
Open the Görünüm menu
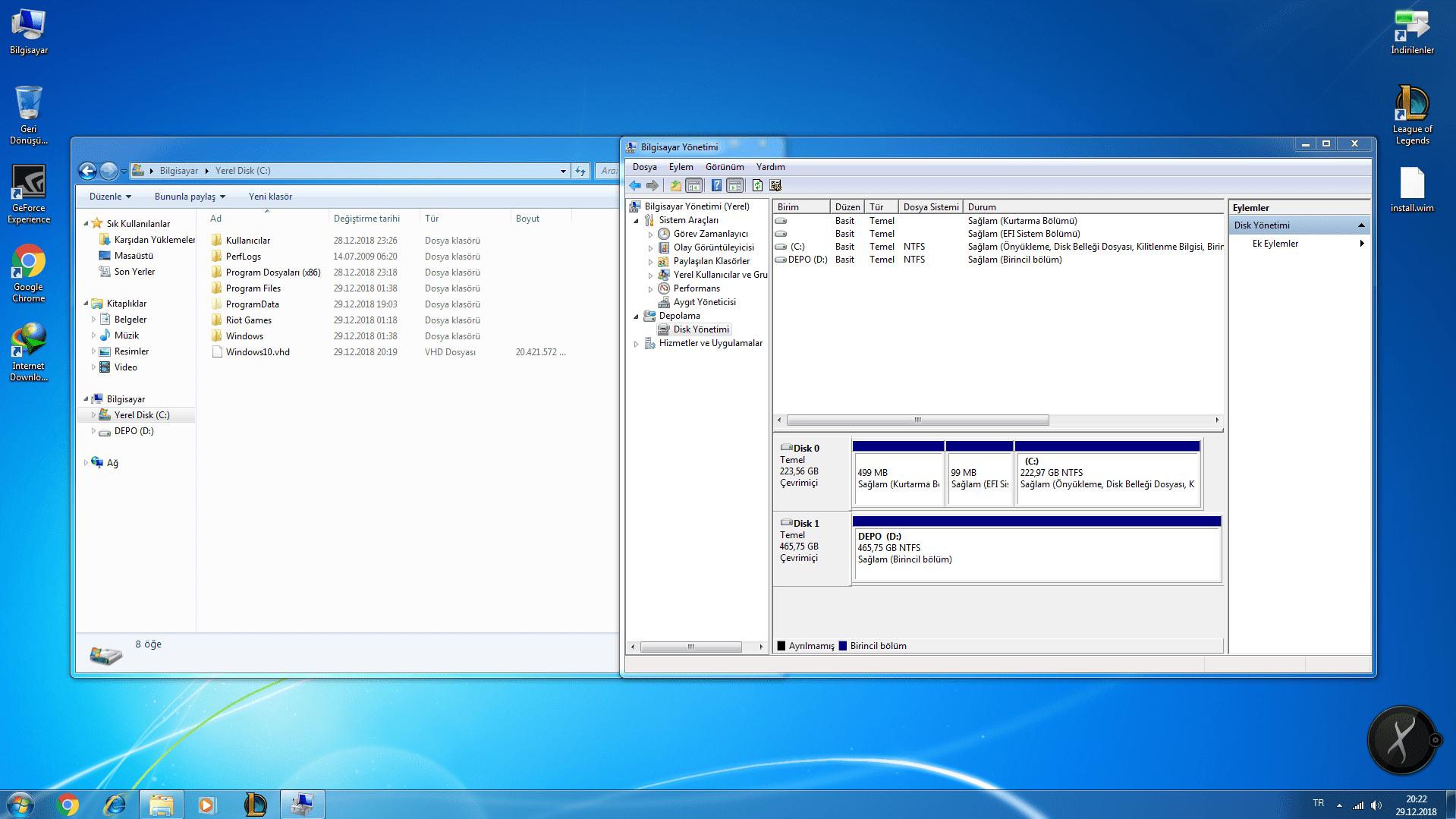[724, 167]
